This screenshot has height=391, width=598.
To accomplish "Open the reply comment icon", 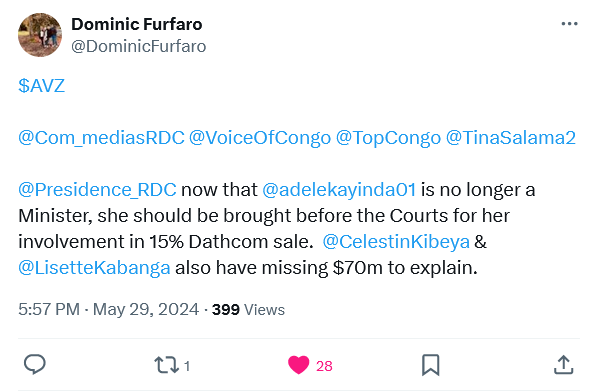I will tap(35, 364).
